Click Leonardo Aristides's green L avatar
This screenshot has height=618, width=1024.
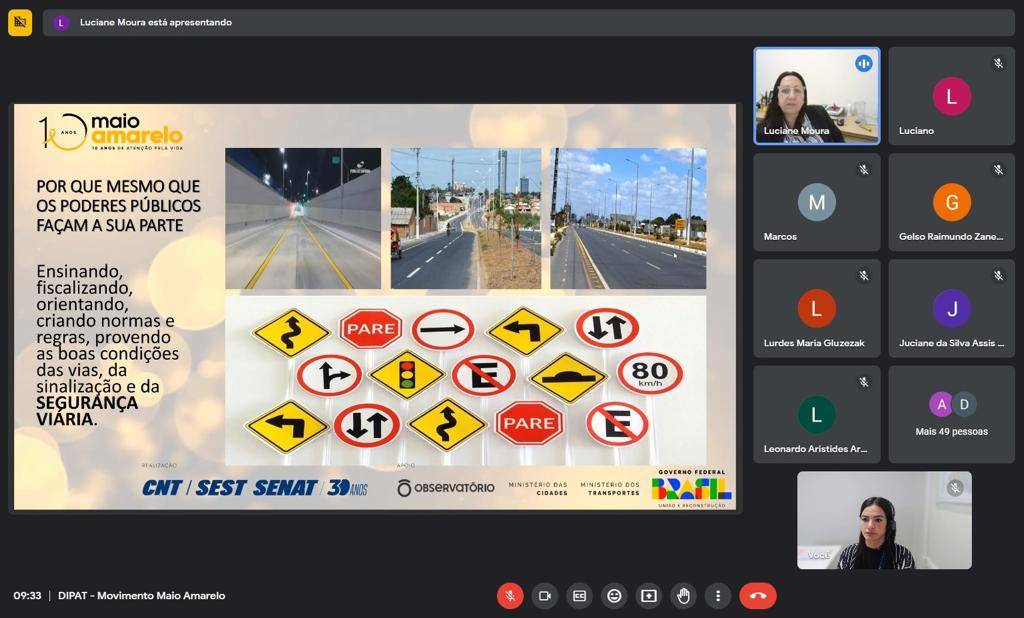[x=816, y=415]
